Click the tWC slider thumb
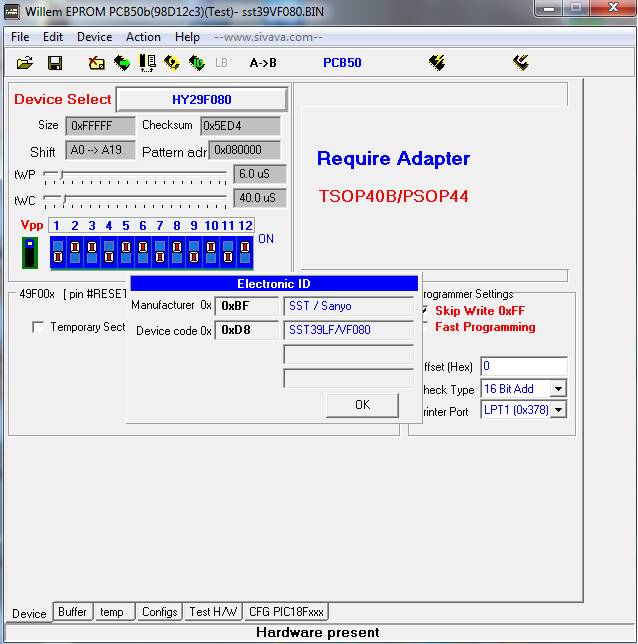The height and width of the screenshot is (644, 638). pyautogui.click(x=64, y=199)
